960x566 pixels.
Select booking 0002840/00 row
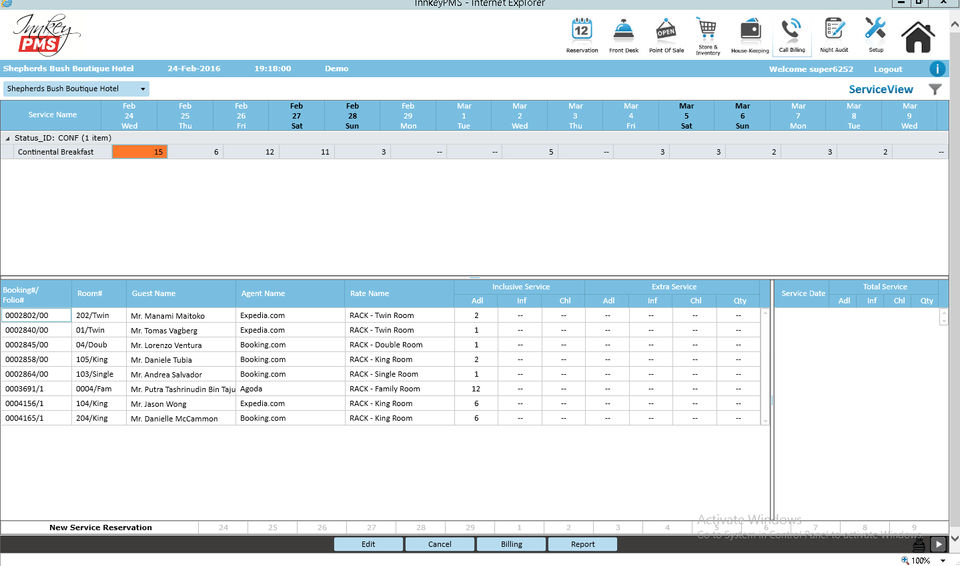[x=380, y=330]
